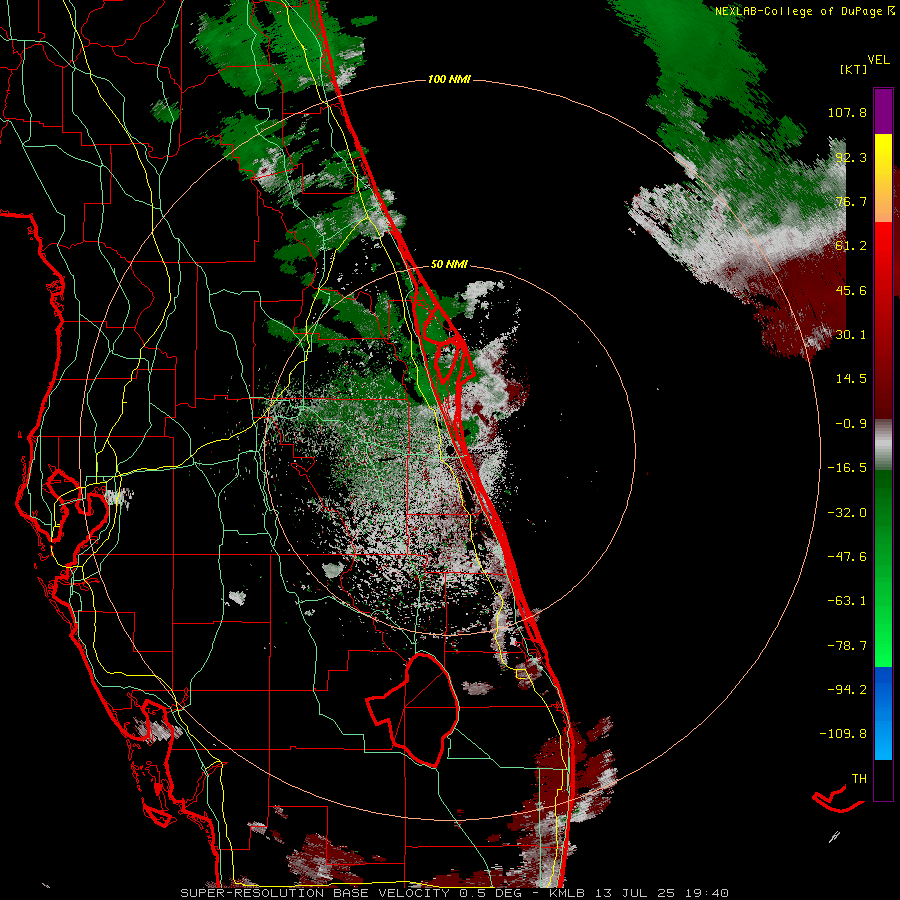
Task: Click the -109.8 scale value
Action: [x=843, y=734]
